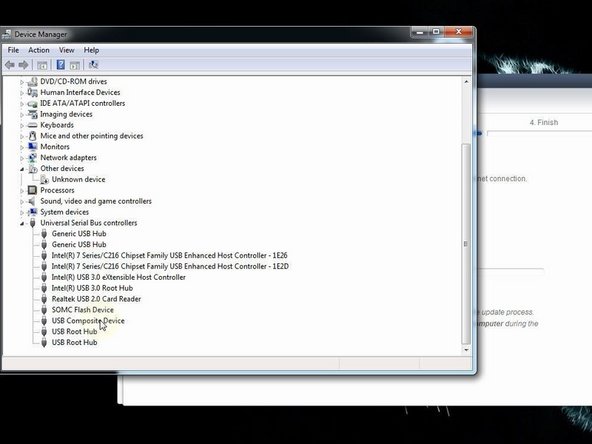The image size is (592, 444).
Task: Select Sound, video and game controllers label
Action: tap(96, 201)
